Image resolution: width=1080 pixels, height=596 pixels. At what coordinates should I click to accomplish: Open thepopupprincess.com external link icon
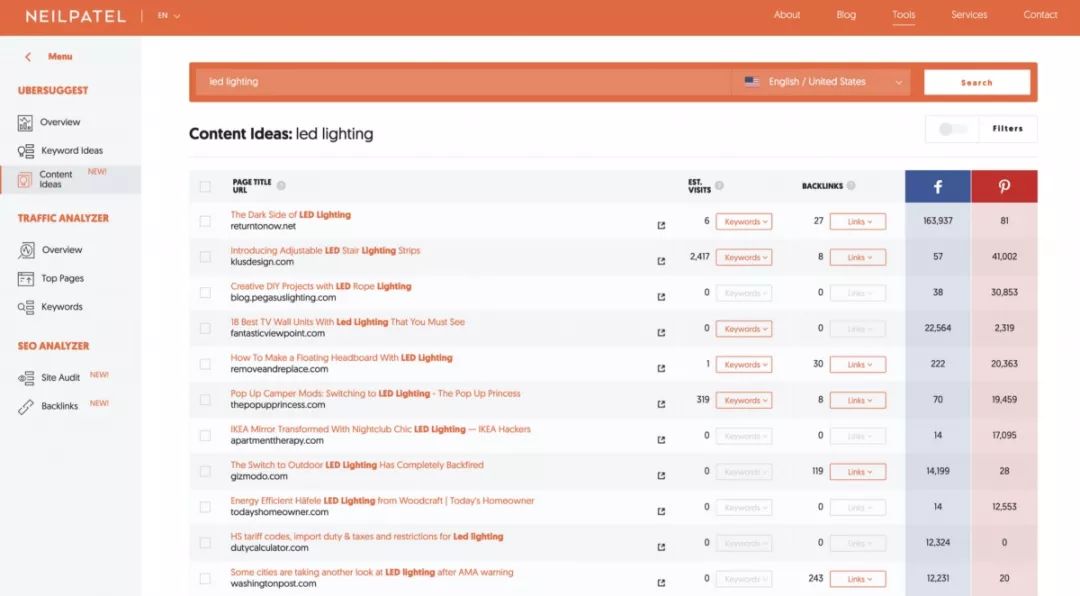pyautogui.click(x=661, y=404)
